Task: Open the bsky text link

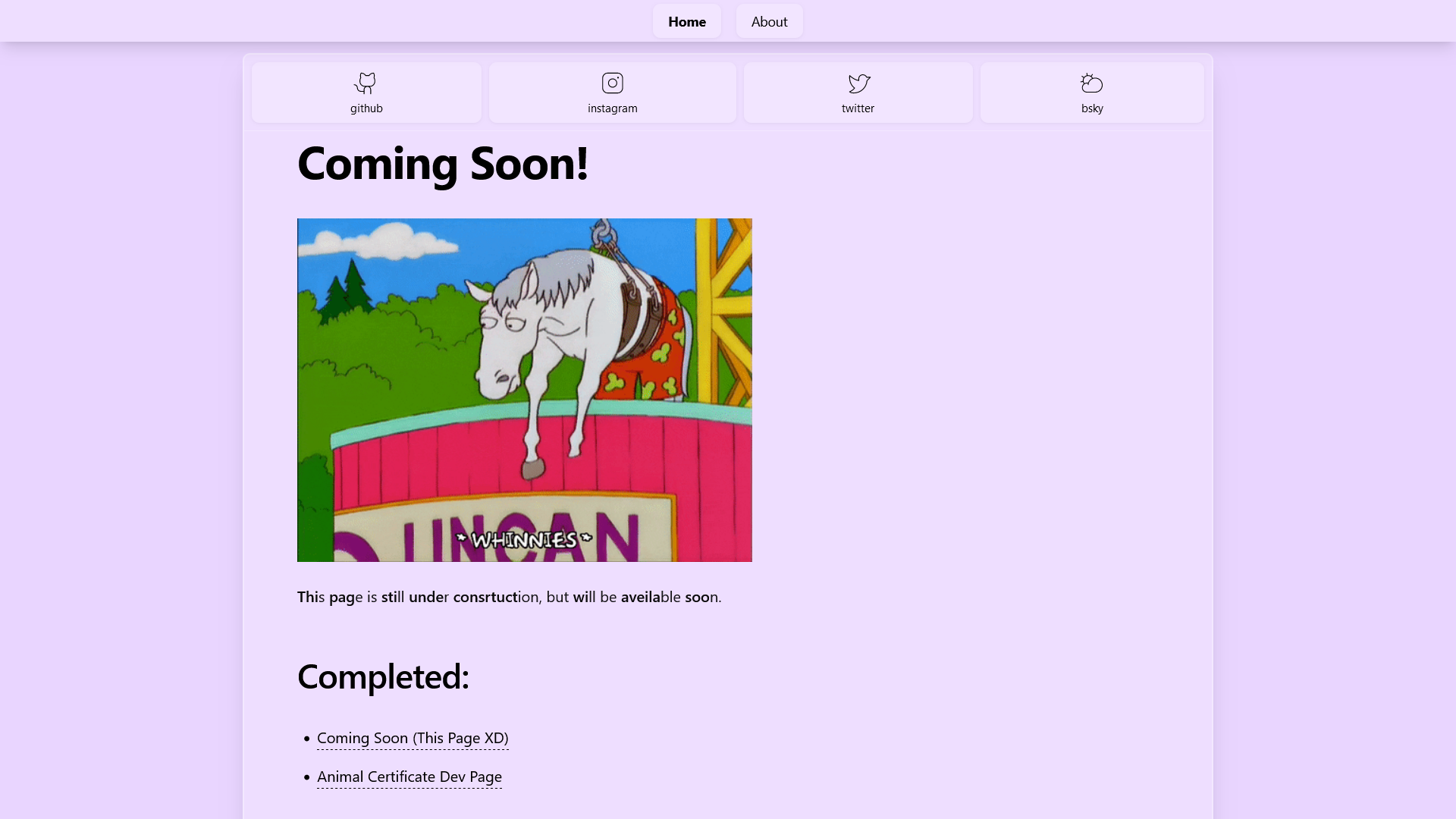Action: [x=1092, y=108]
